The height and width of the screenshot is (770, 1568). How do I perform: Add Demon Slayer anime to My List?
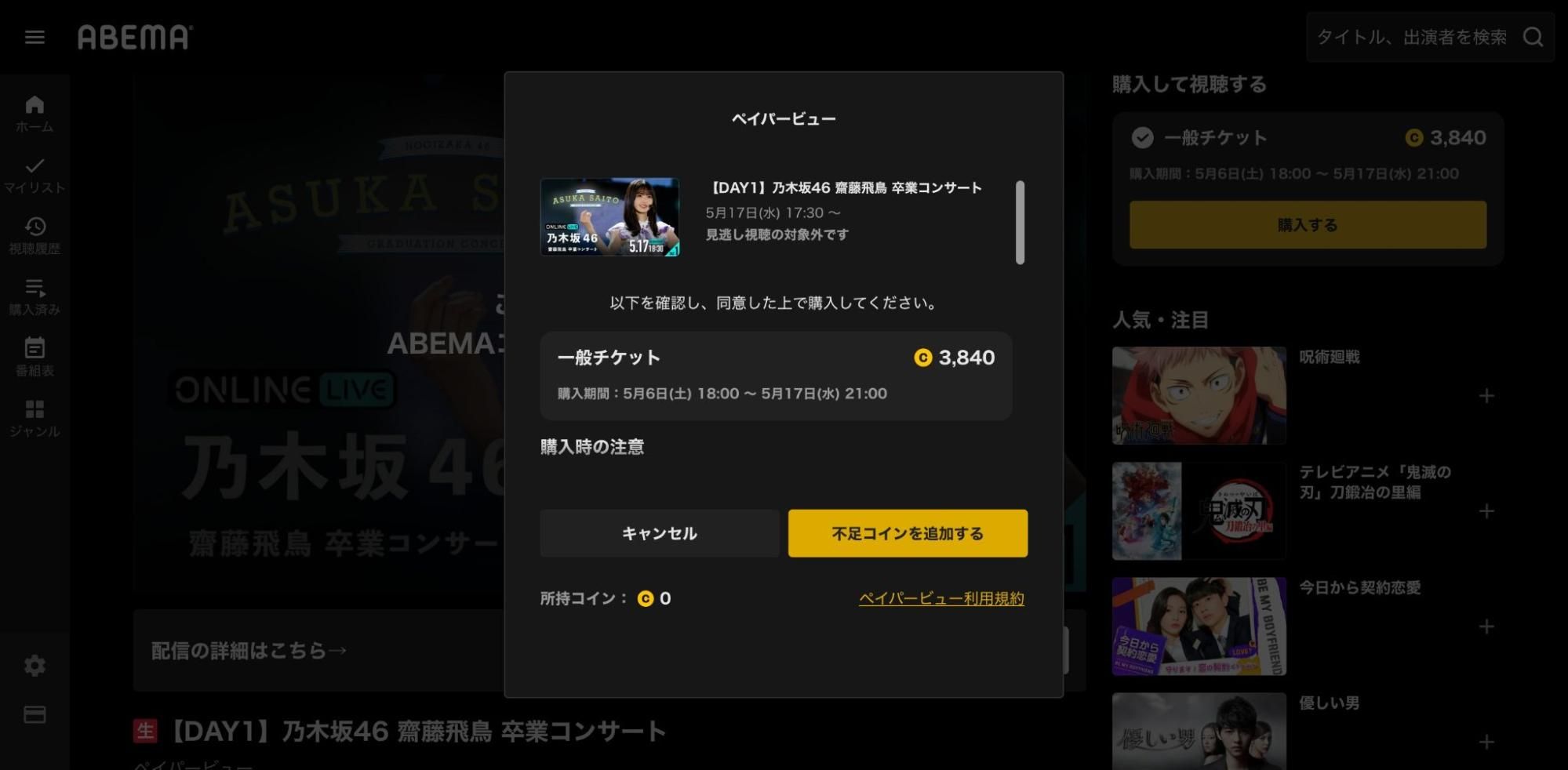pos(1486,511)
